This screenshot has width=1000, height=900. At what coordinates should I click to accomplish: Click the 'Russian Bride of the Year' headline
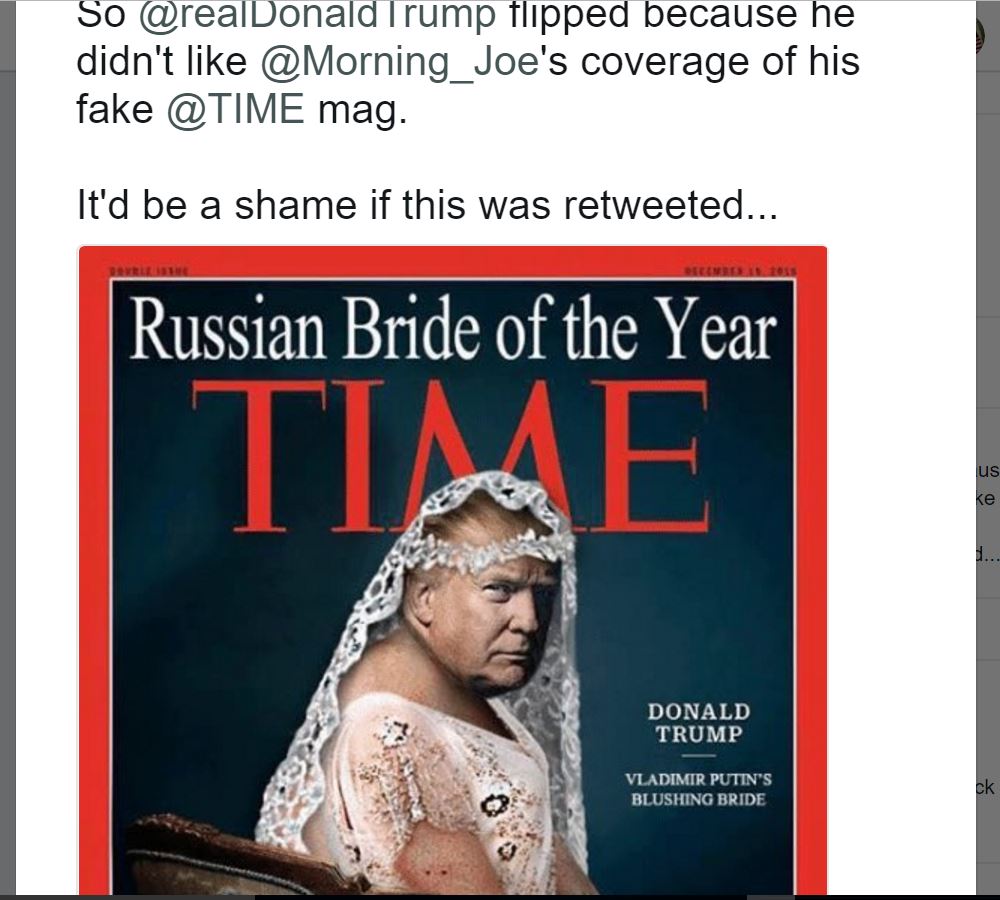[453, 330]
